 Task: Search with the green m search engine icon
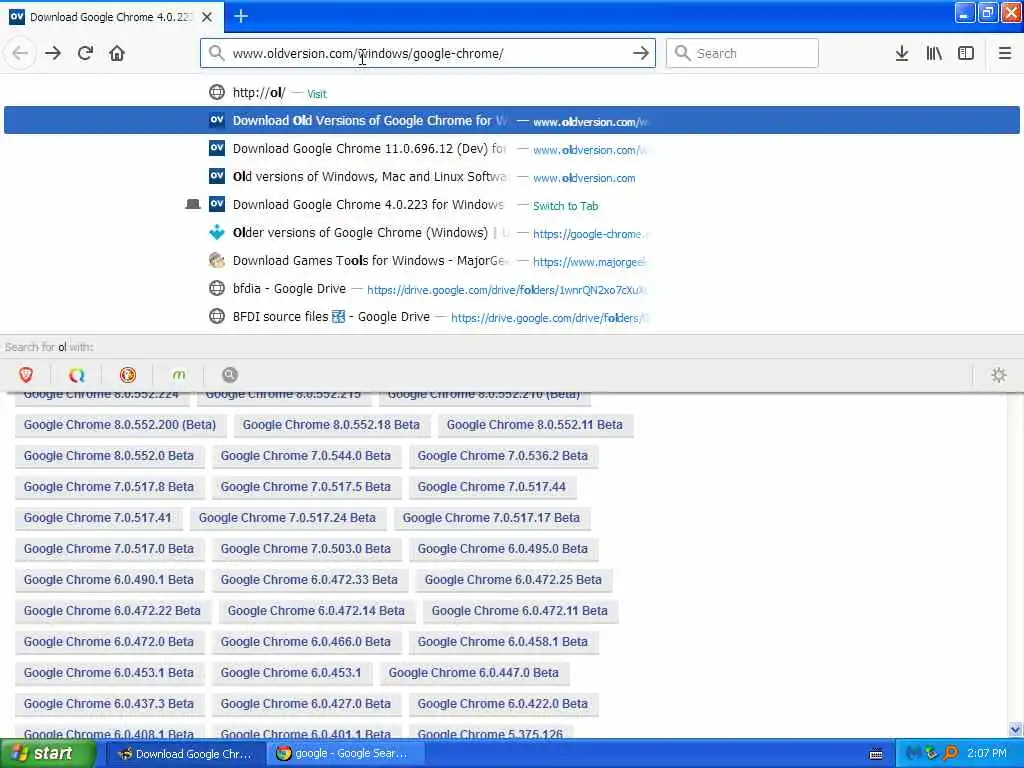pyautogui.click(x=179, y=375)
